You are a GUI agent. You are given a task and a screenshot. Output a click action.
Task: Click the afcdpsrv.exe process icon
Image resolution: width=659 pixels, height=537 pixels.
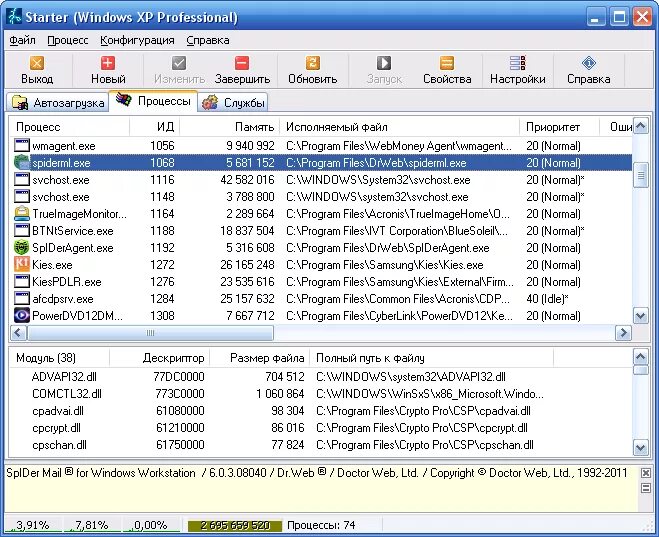pyautogui.click(x=21, y=299)
